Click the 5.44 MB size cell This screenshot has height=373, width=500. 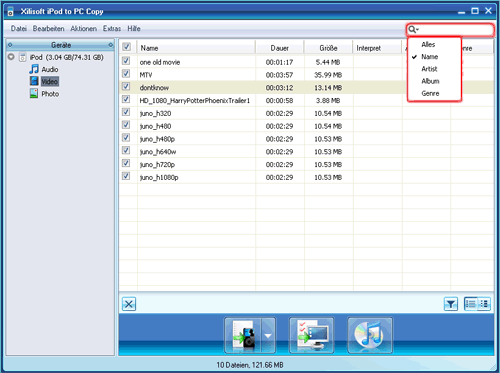click(328, 62)
